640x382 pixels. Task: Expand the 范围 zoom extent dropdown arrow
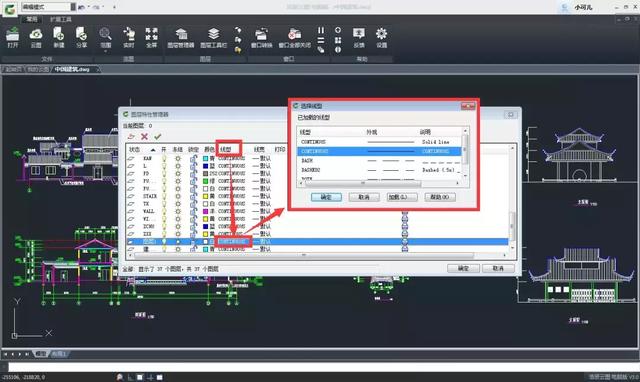coord(105,51)
